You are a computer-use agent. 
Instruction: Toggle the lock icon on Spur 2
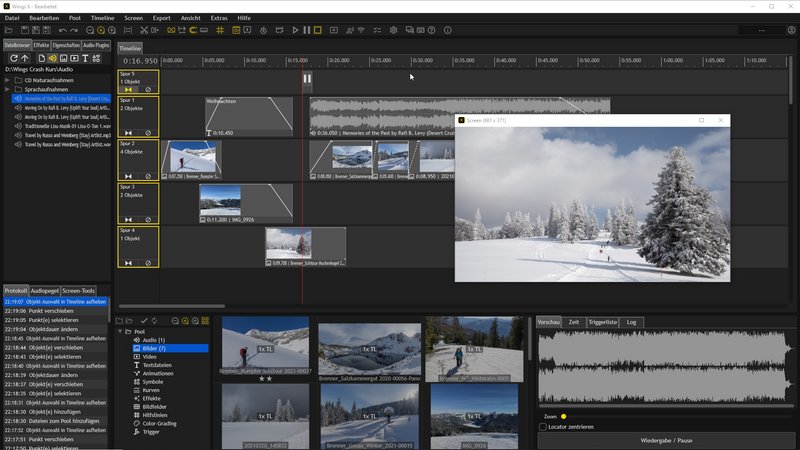pos(128,177)
